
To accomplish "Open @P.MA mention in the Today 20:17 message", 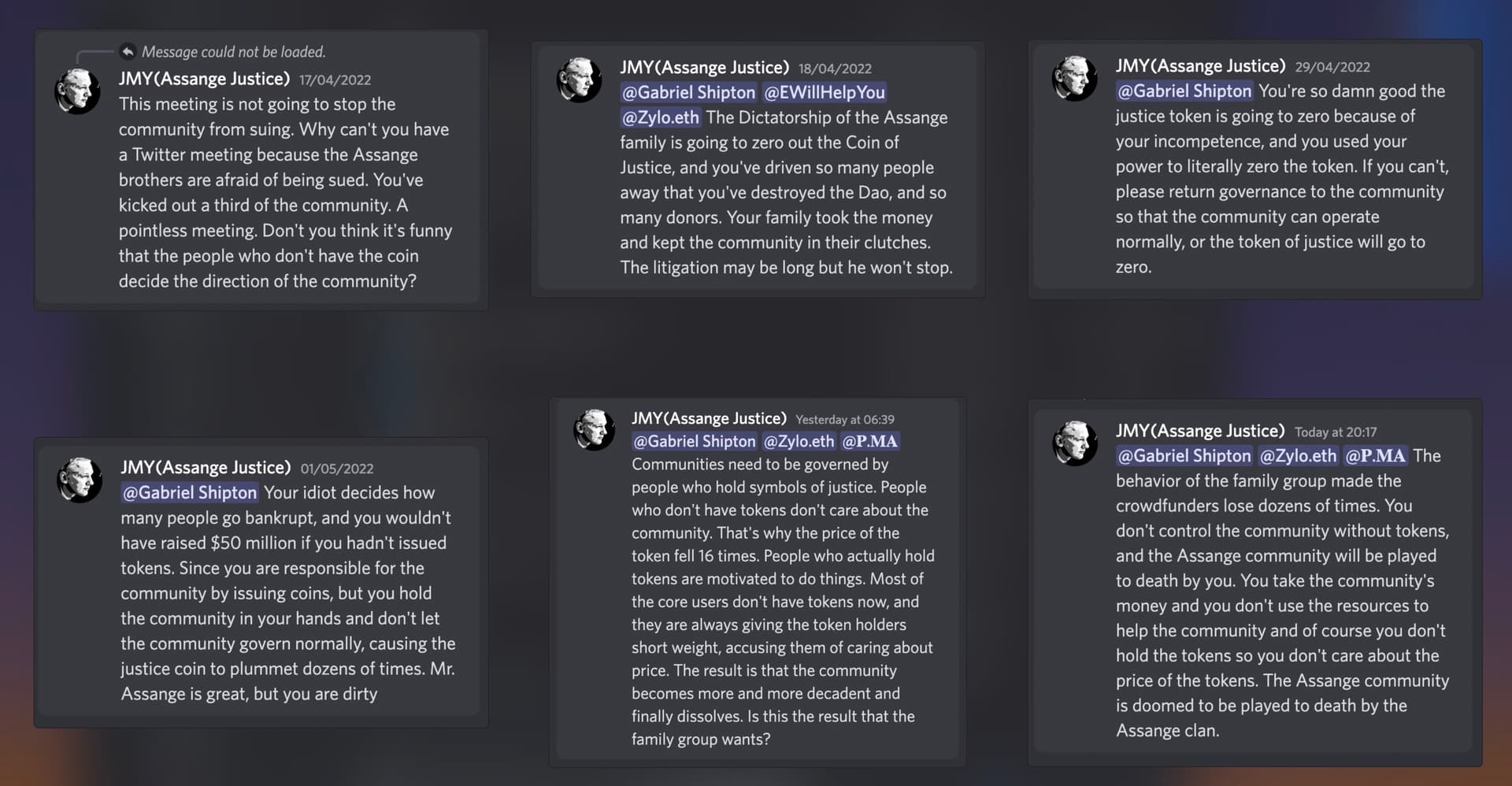I will [1375, 456].
